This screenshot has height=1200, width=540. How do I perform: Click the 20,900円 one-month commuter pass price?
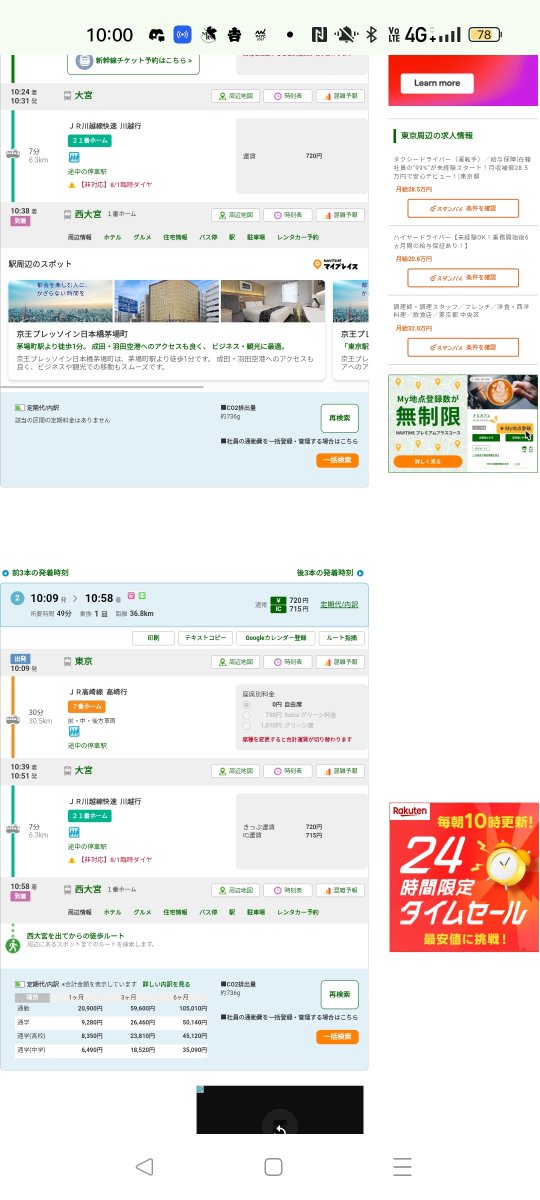tap(90, 1009)
